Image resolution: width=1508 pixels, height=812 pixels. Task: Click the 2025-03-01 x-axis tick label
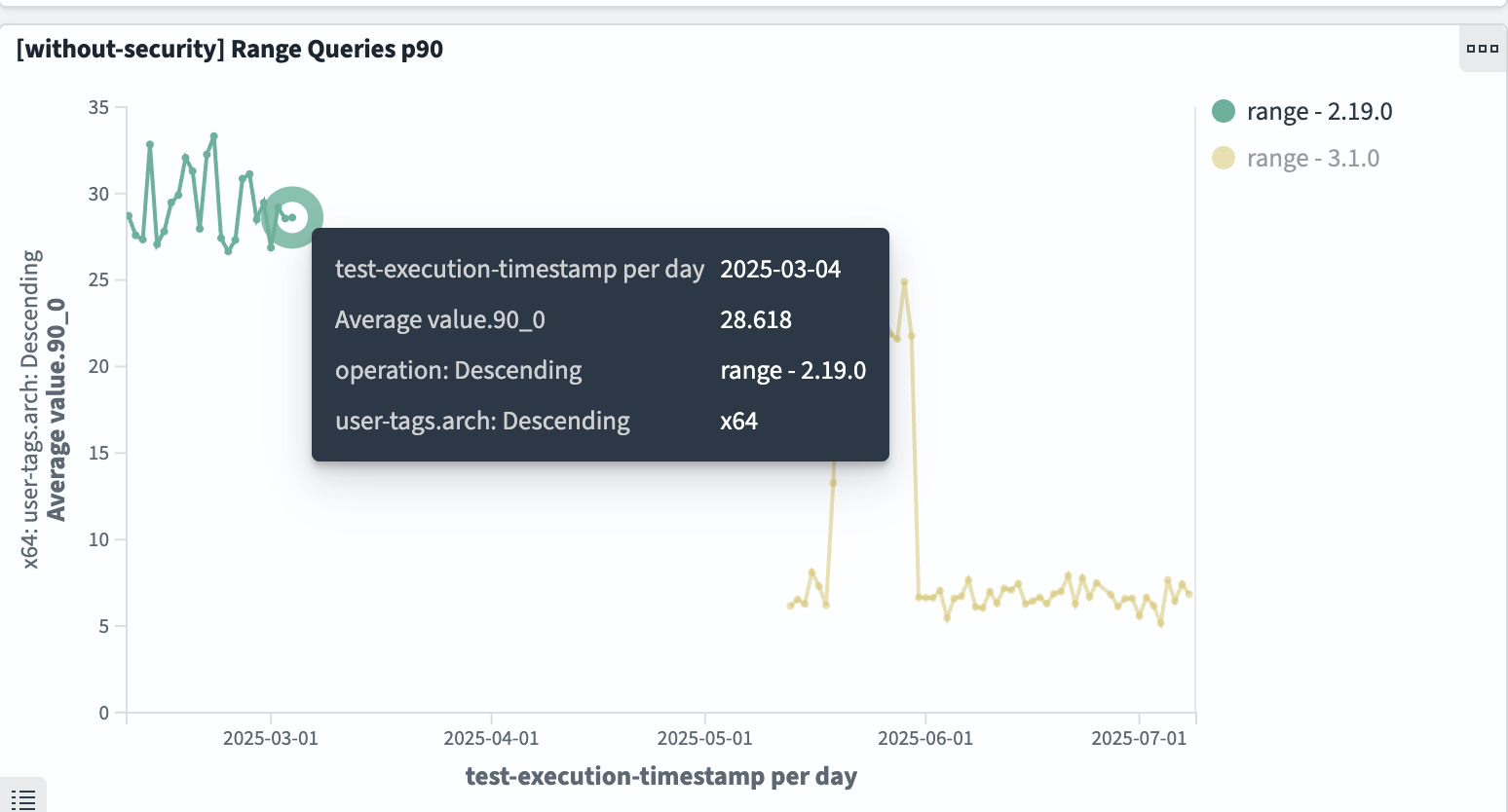coord(271,738)
